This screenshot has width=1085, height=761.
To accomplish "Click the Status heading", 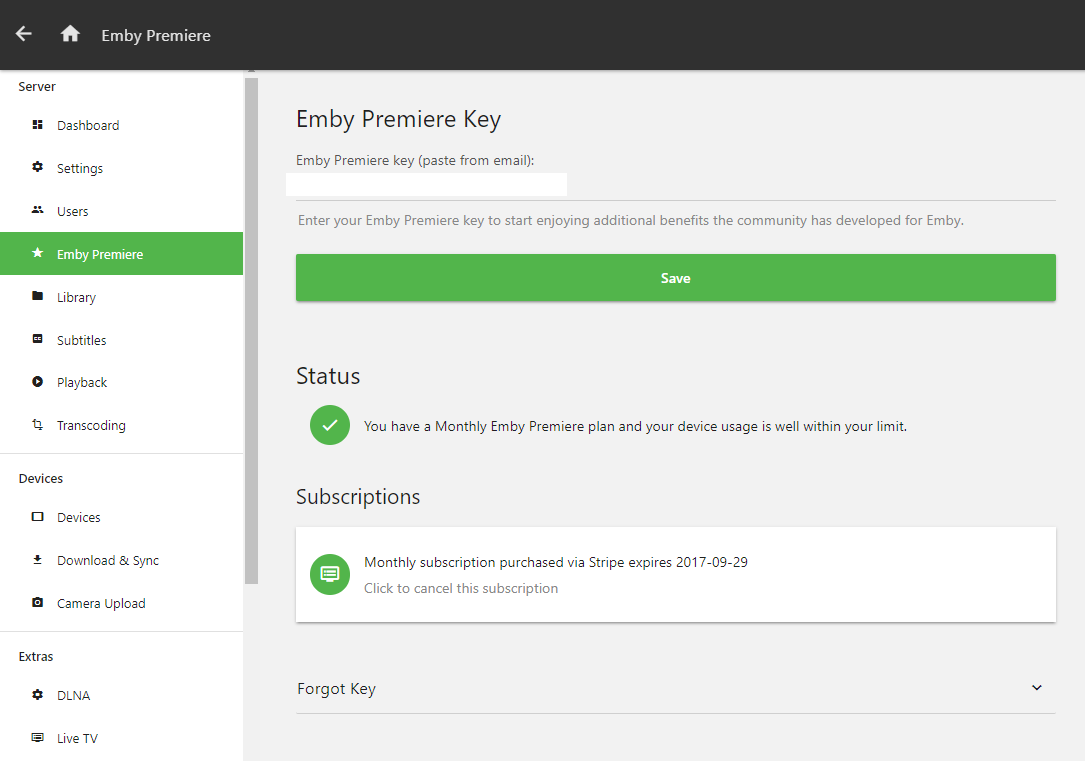I will coord(328,376).
